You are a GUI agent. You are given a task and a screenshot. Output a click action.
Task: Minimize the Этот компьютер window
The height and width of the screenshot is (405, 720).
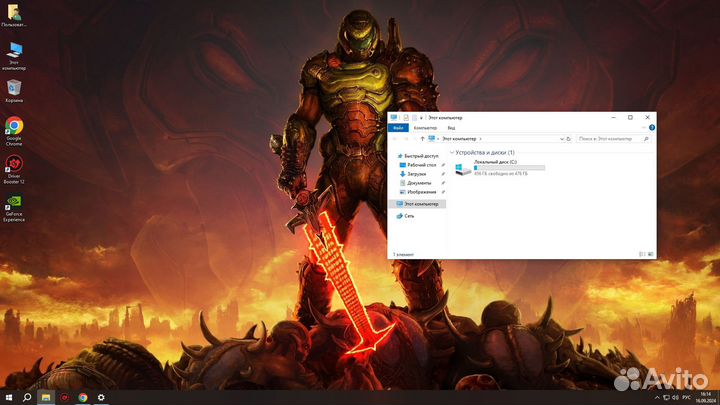tap(613, 118)
